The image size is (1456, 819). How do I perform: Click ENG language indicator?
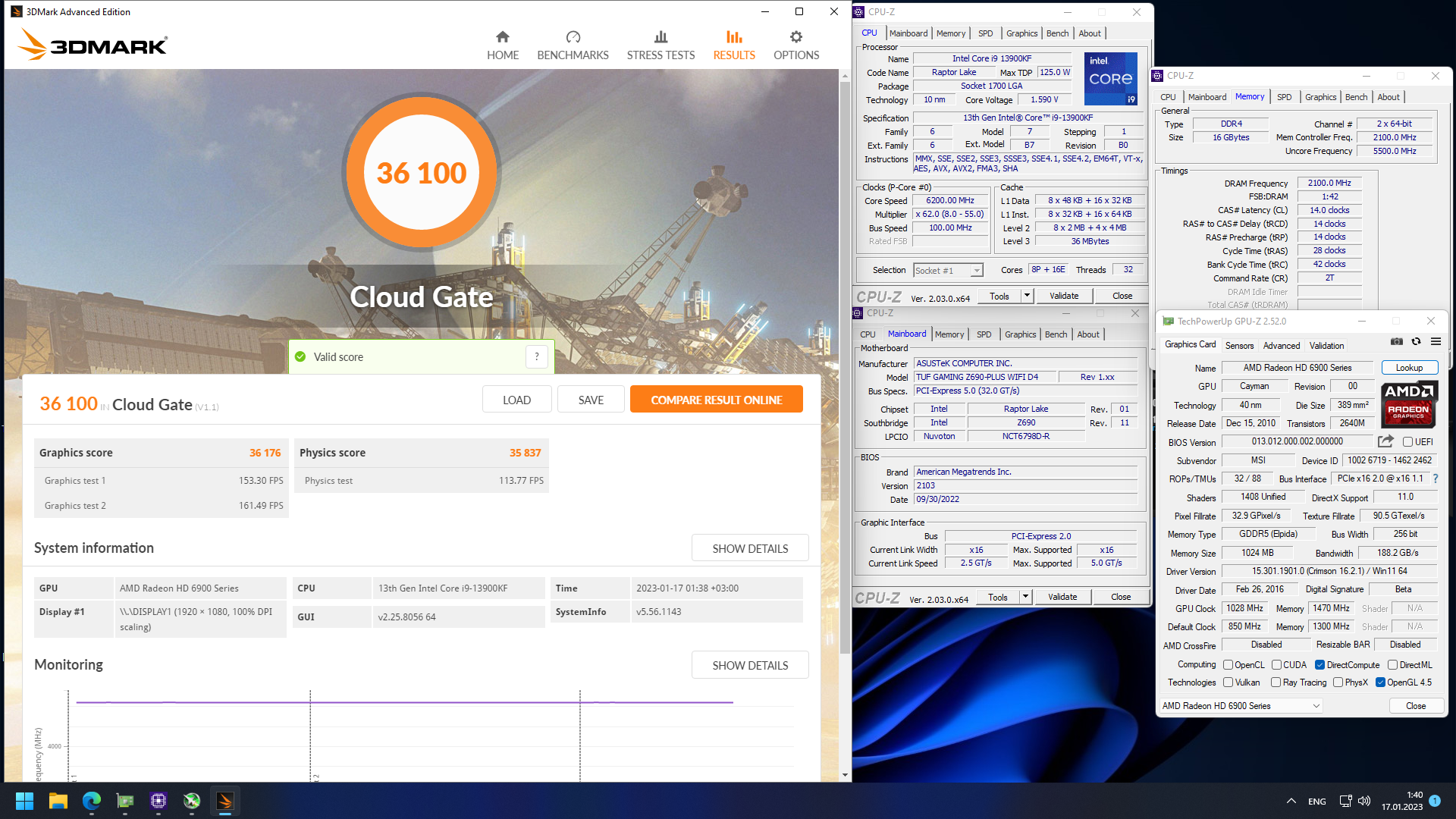[x=1316, y=801]
